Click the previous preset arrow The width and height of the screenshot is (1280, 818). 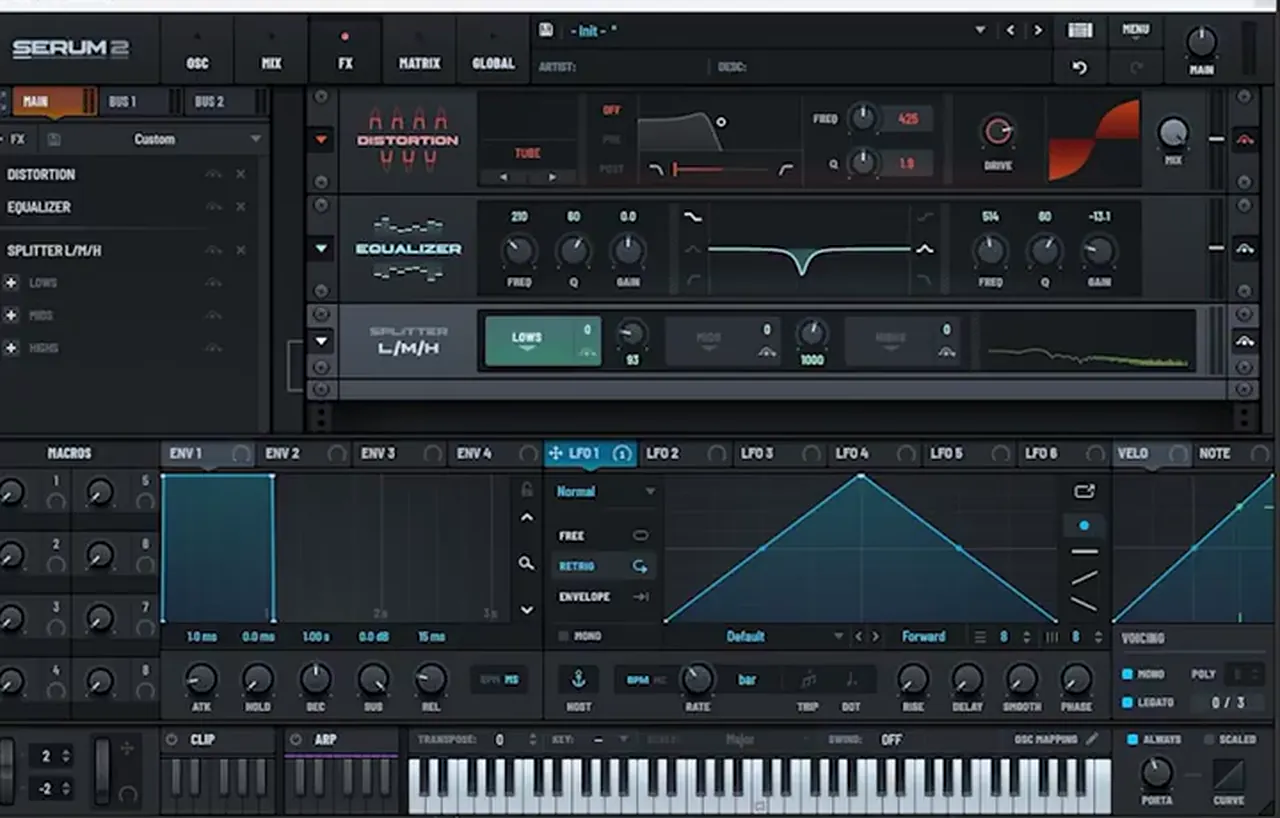pos(1010,30)
